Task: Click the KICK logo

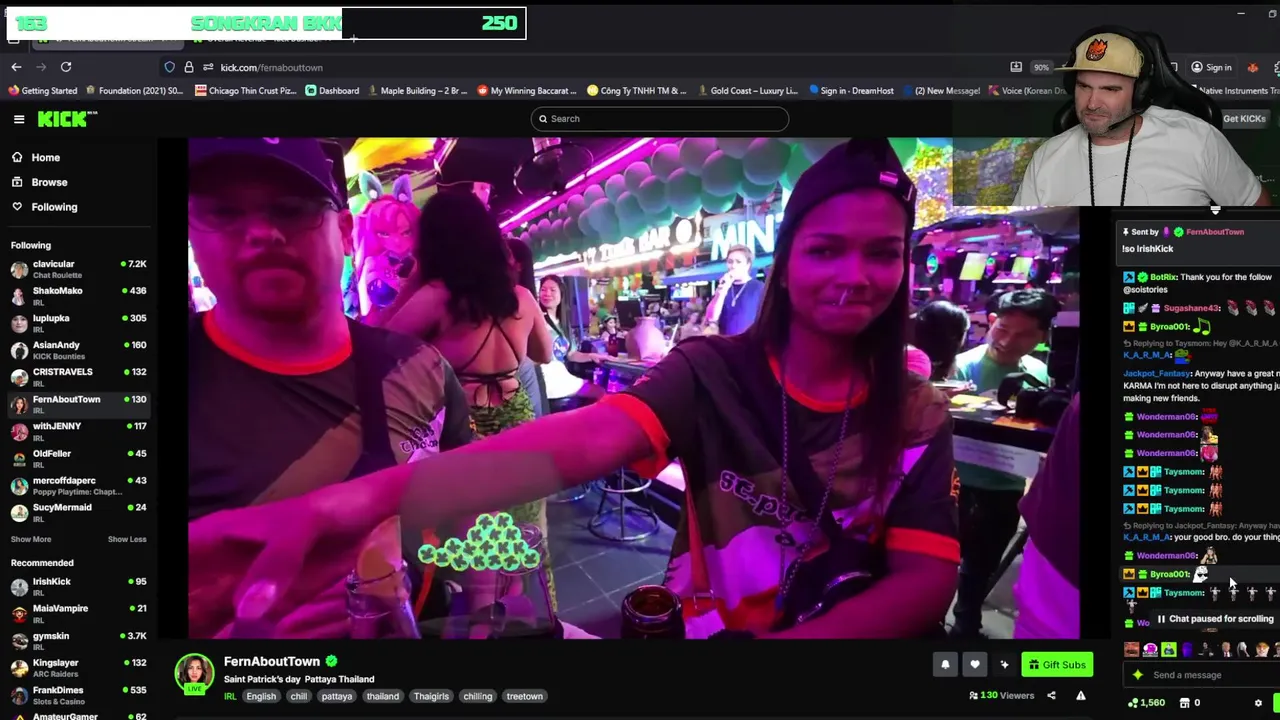Action: point(67,119)
